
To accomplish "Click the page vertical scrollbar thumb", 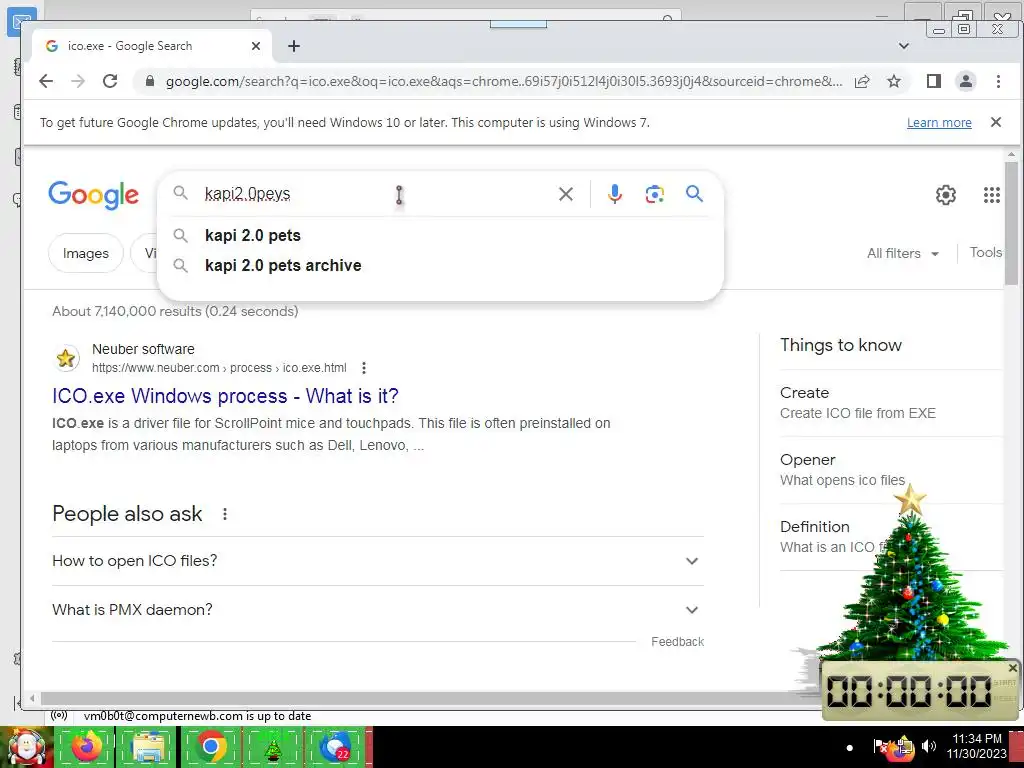I will 1011,222.
